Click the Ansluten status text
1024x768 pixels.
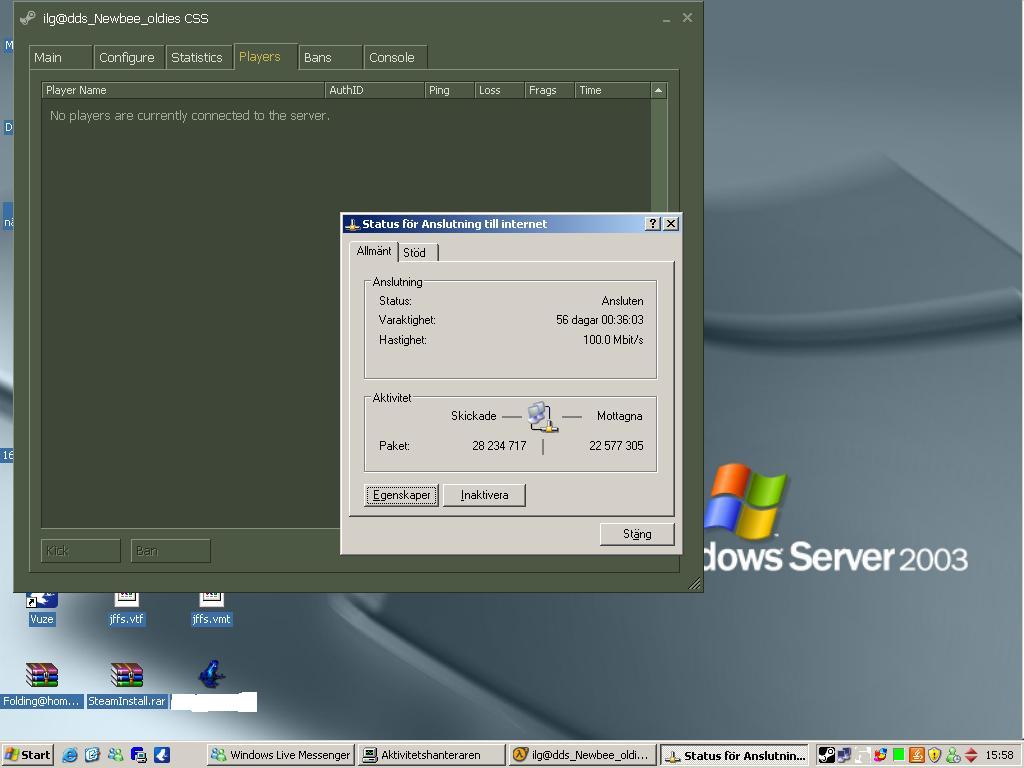pyautogui.click(x=622, y=301)
